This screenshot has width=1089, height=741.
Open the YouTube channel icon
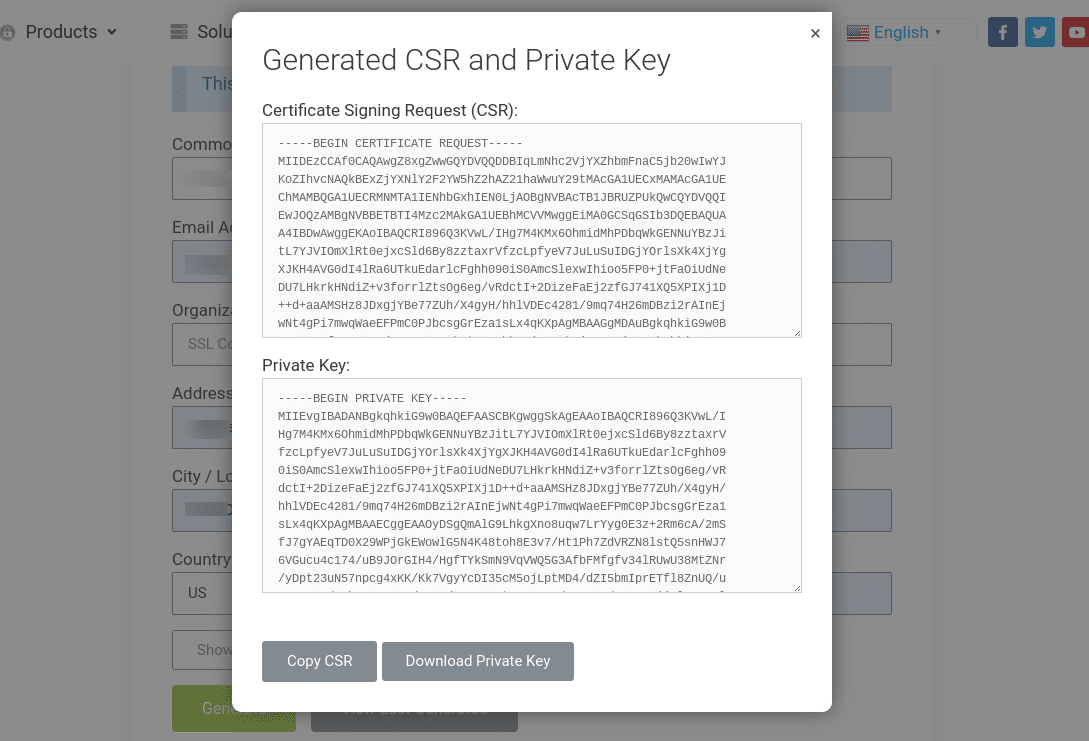coord(1077,31)
